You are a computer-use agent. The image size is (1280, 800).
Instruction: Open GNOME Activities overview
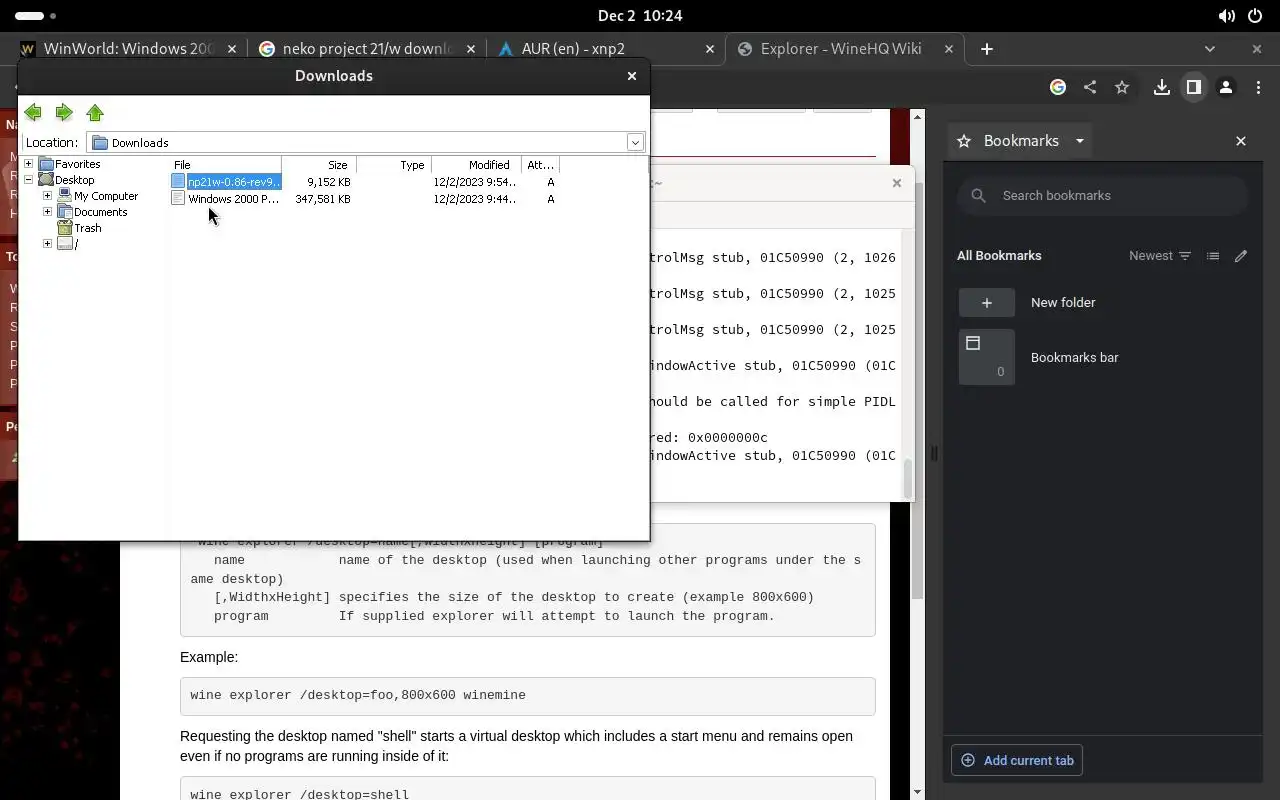click(36, 16)
